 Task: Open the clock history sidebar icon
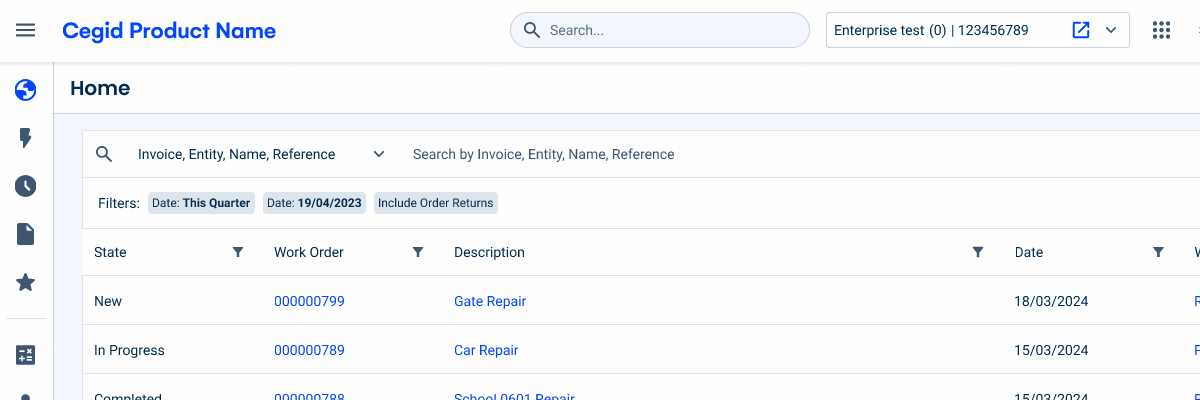26,186
